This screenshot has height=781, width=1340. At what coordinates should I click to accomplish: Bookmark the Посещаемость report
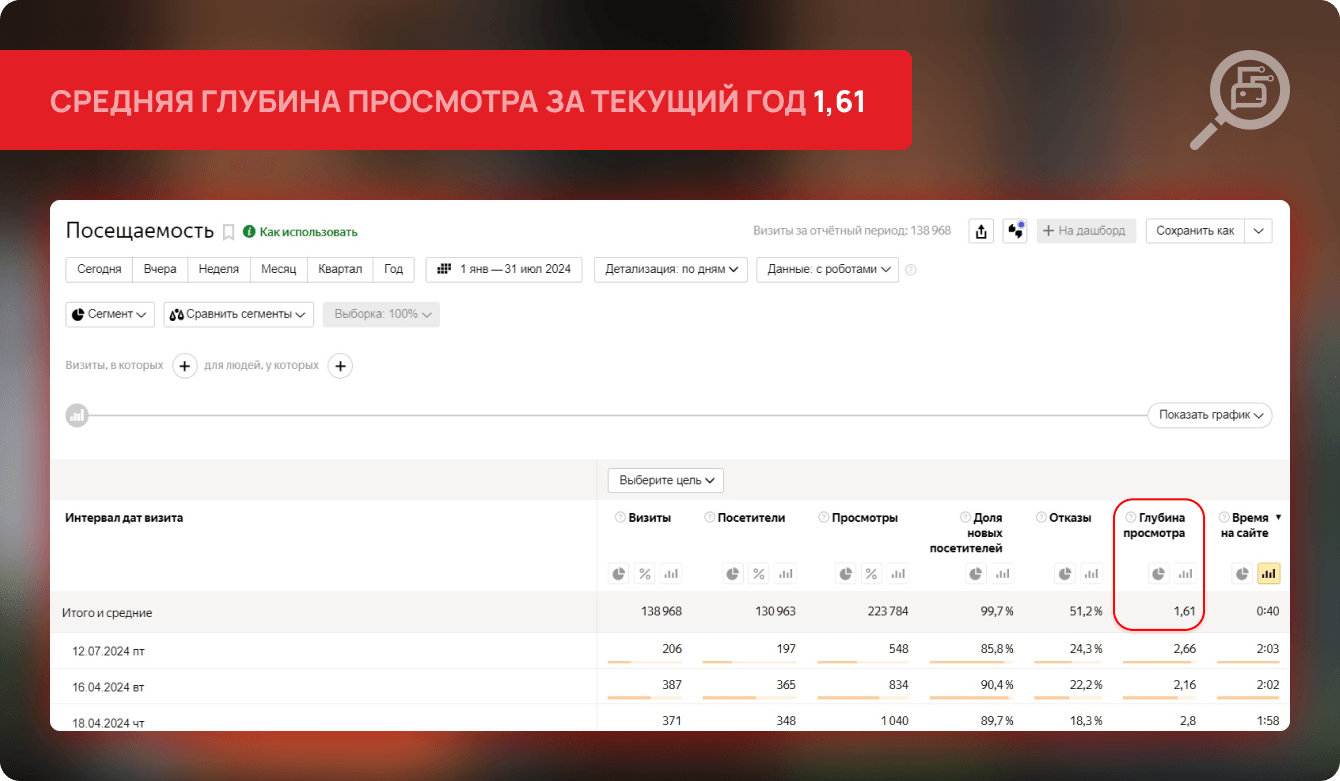[228, 232]
